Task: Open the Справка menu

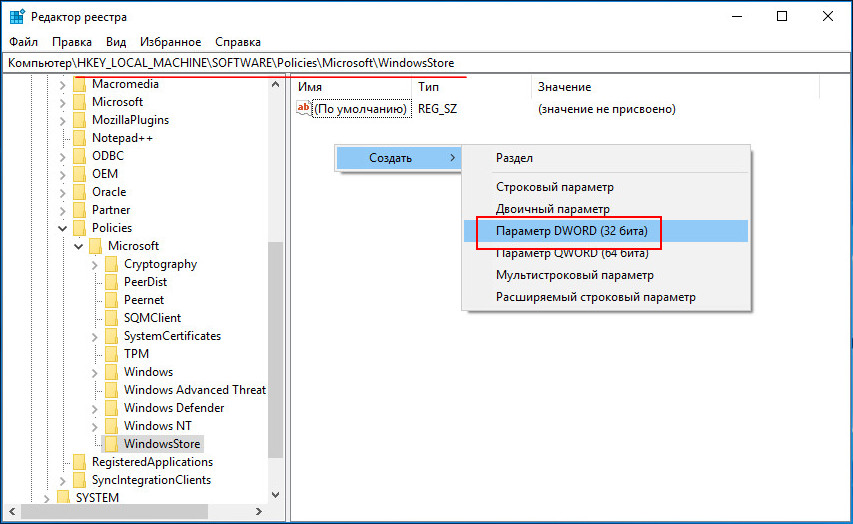Action: coord(238,42)
